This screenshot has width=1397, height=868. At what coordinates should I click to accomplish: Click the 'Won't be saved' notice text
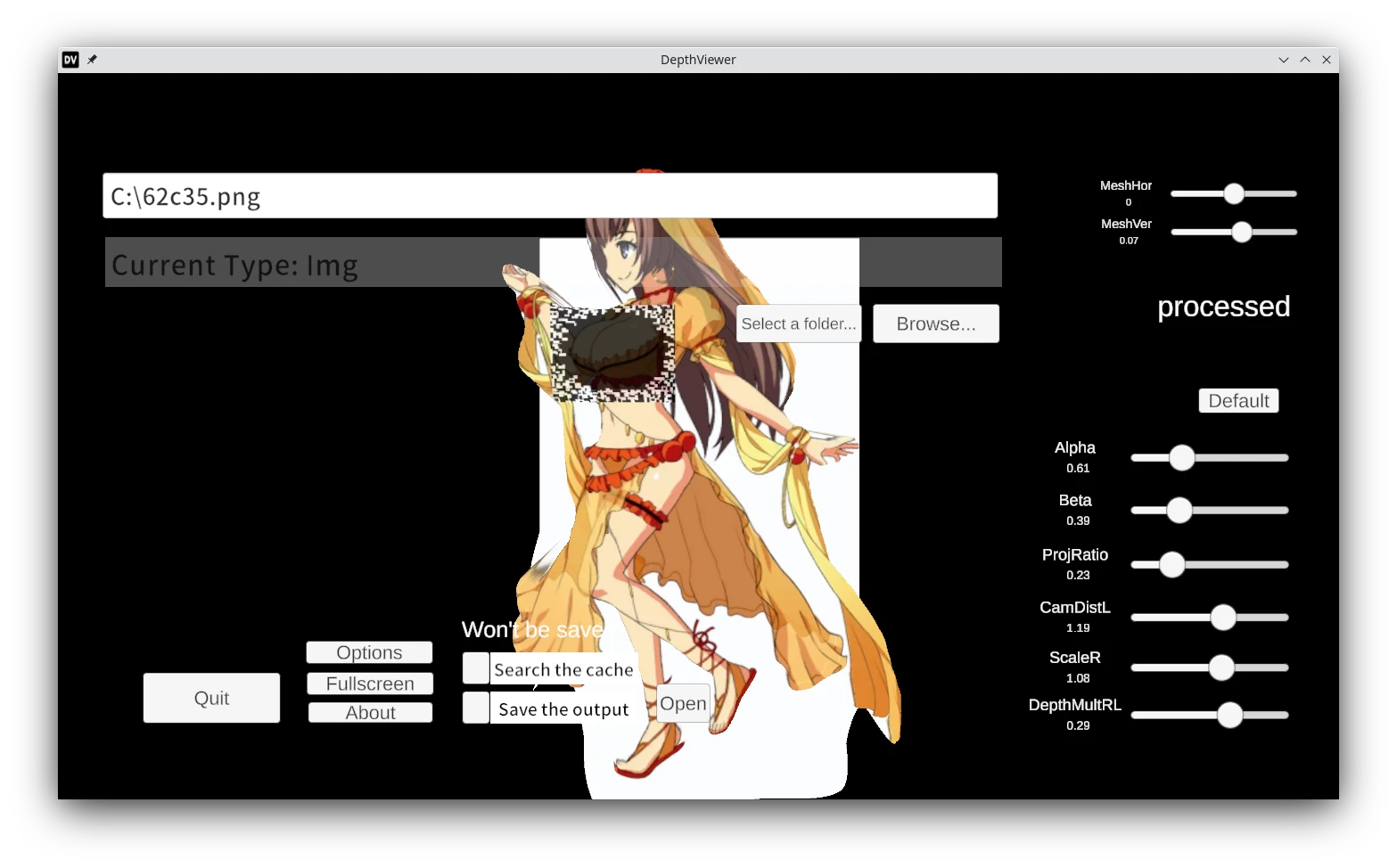(533, 630)
